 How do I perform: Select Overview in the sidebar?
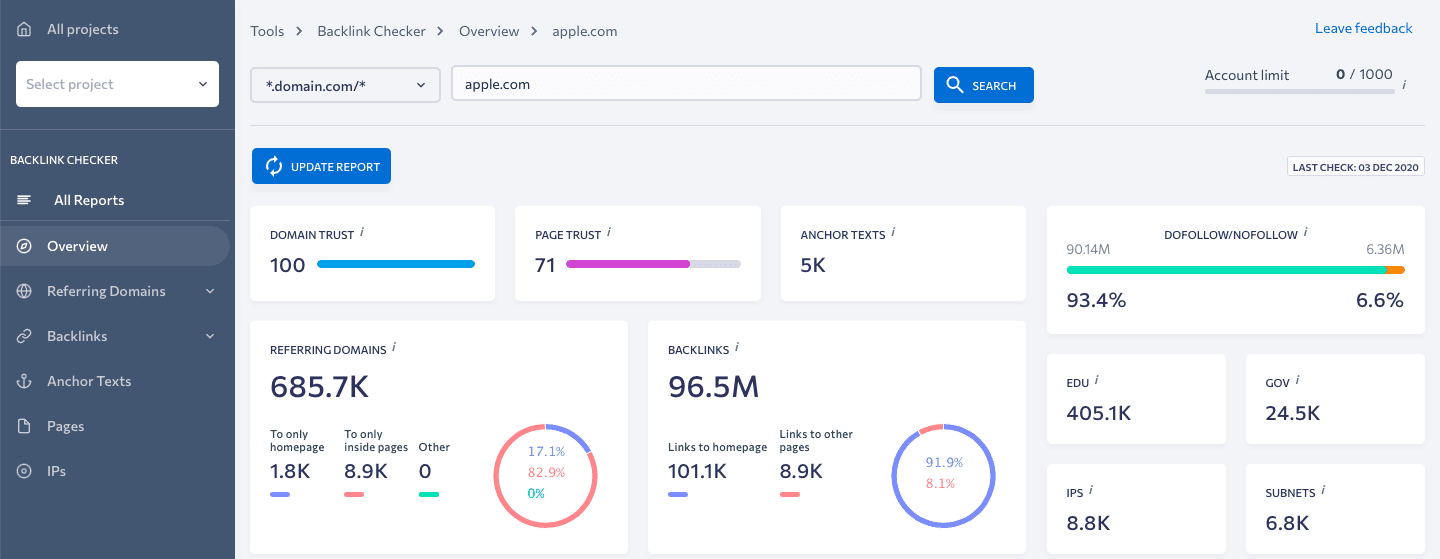[115, 246]
